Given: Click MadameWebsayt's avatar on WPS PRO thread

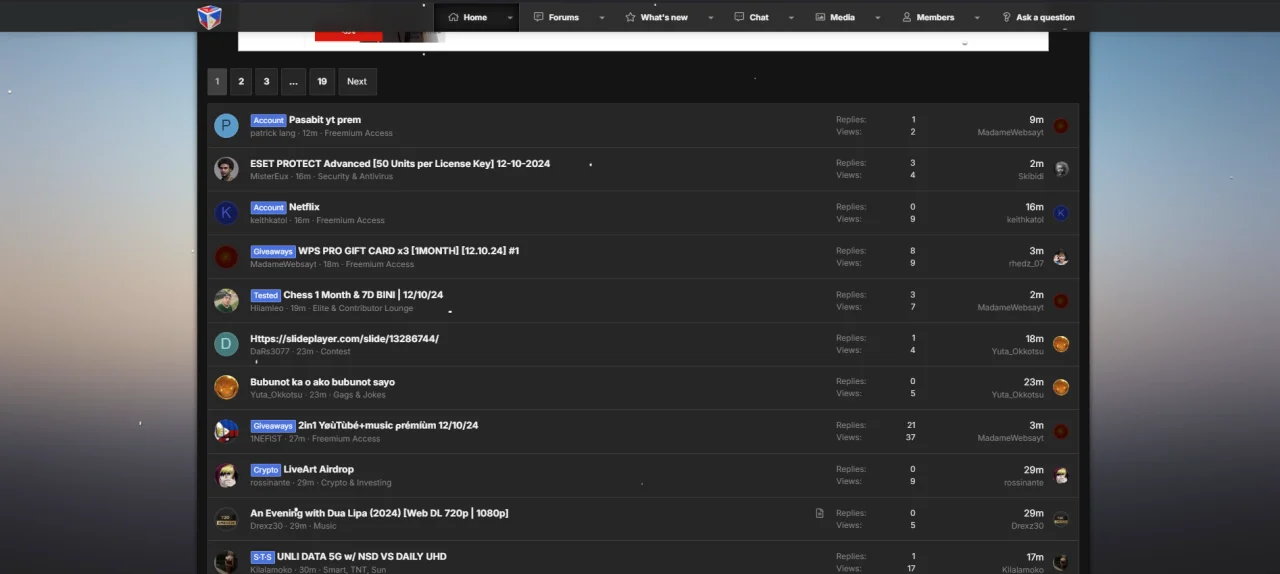Looking at the screenshot, I should click(x=227, y=257).
